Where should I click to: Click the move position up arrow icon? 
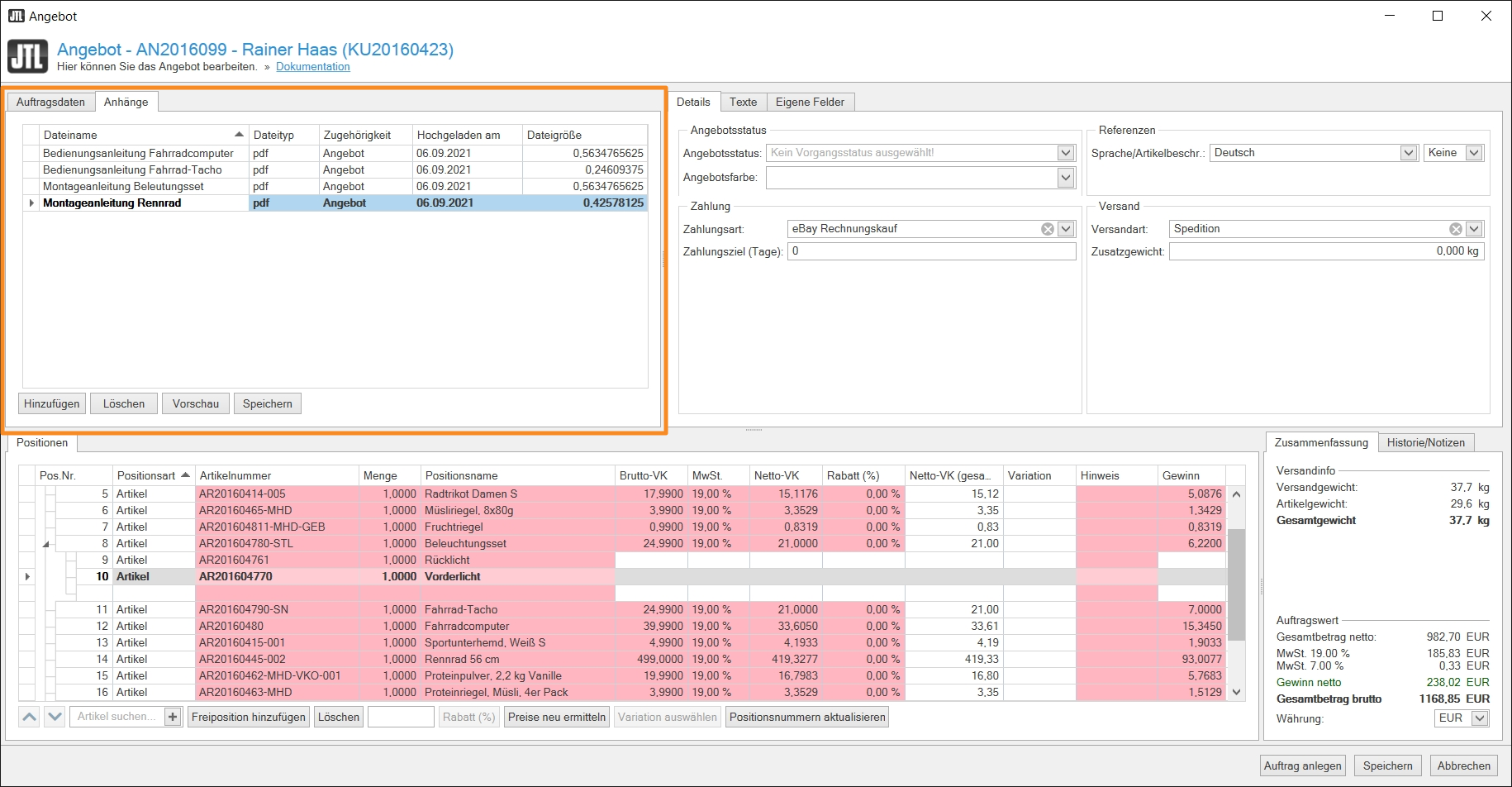(x=29, y=717)
